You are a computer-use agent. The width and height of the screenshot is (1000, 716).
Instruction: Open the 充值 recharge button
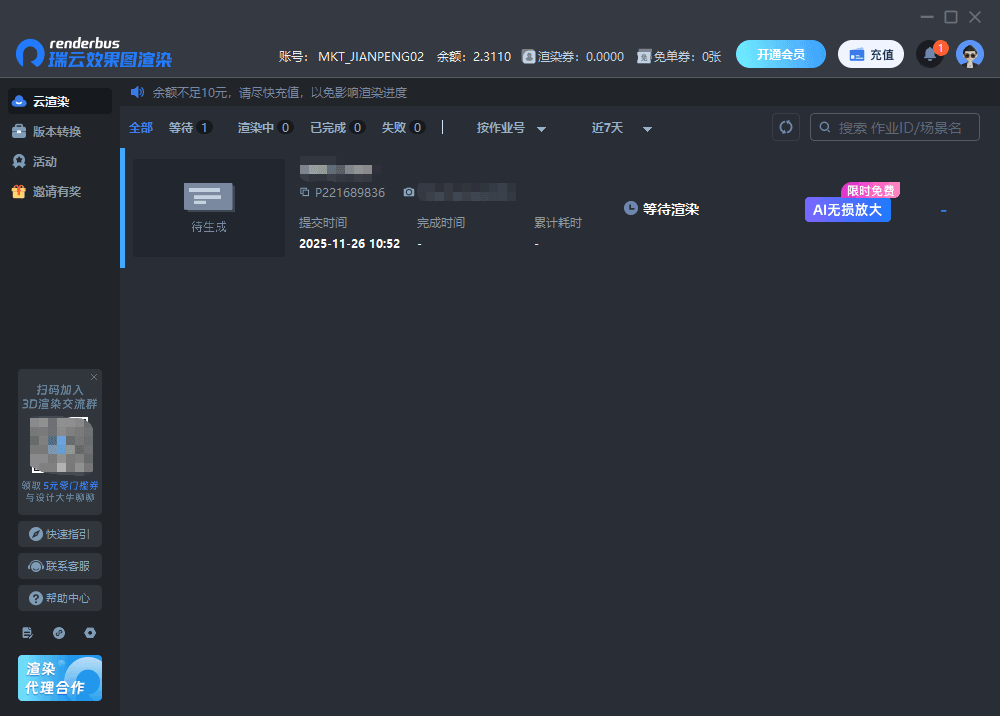[870, 54]
